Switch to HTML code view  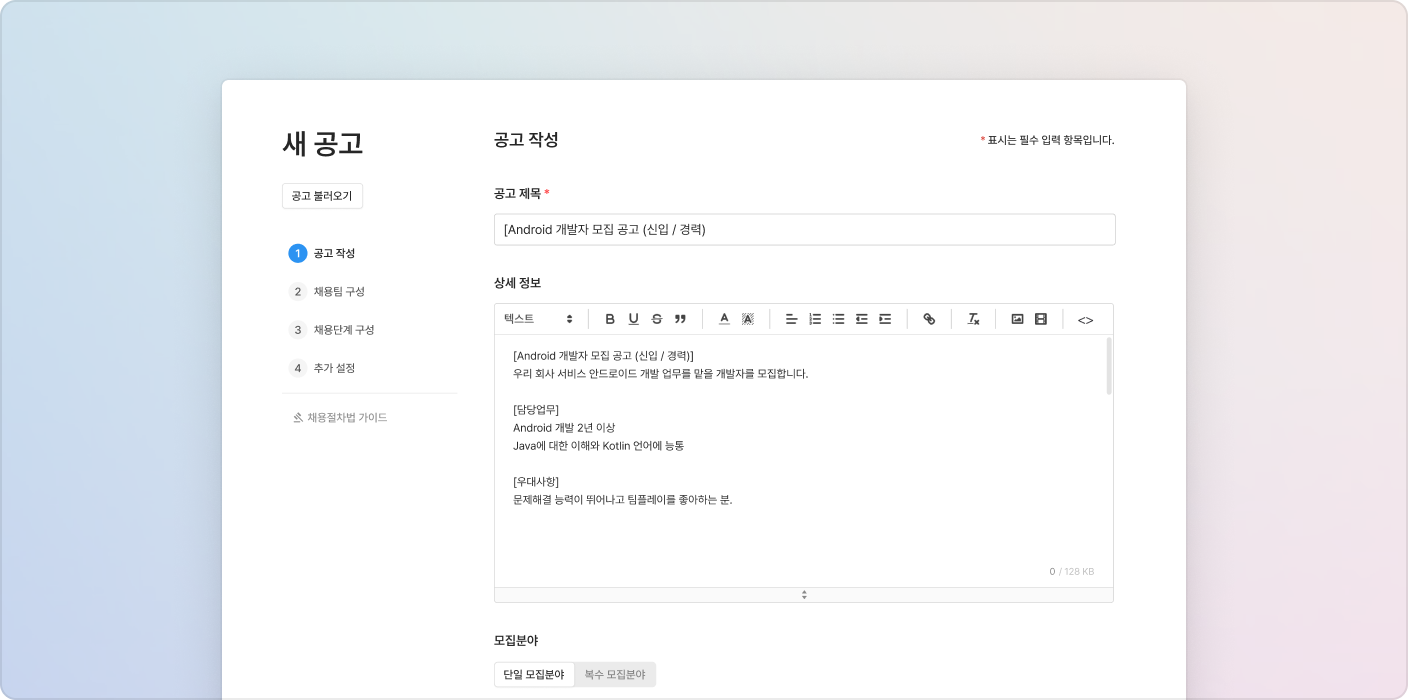point(1085,320)
